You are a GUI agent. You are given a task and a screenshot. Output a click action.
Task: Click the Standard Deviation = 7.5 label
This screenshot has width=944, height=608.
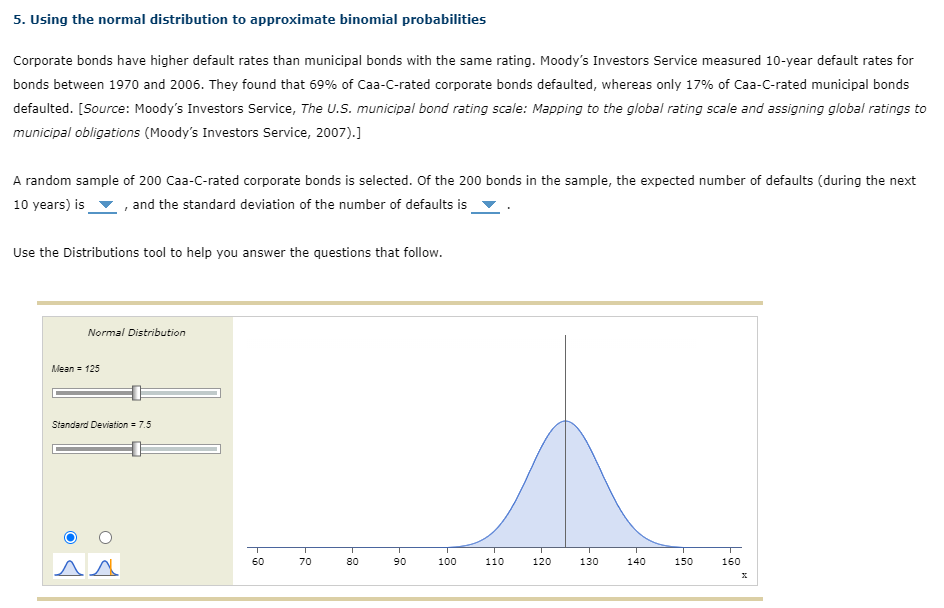point(99,424)
